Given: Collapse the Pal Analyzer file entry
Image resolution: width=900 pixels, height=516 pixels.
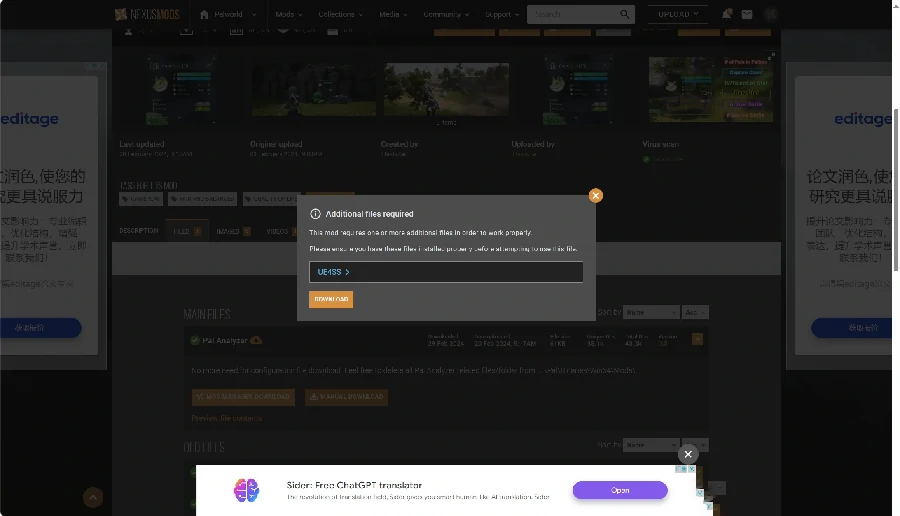Looking at the screenshot, I should click(x=697, y=340).
